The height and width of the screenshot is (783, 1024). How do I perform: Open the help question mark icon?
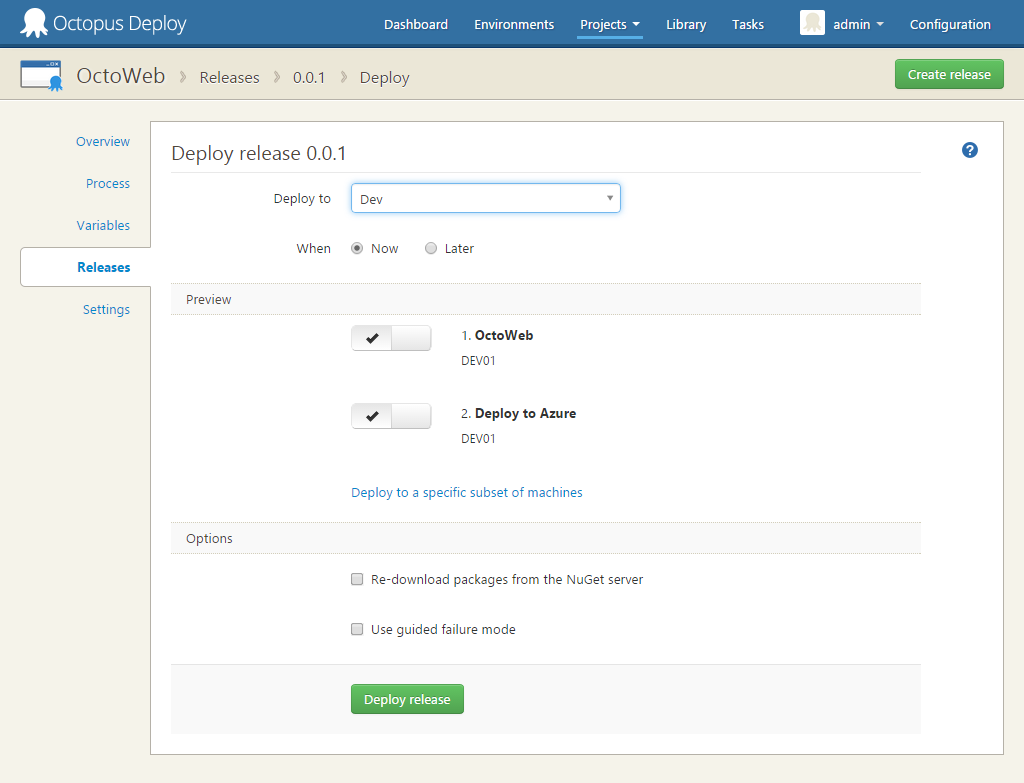pos(969,150)
